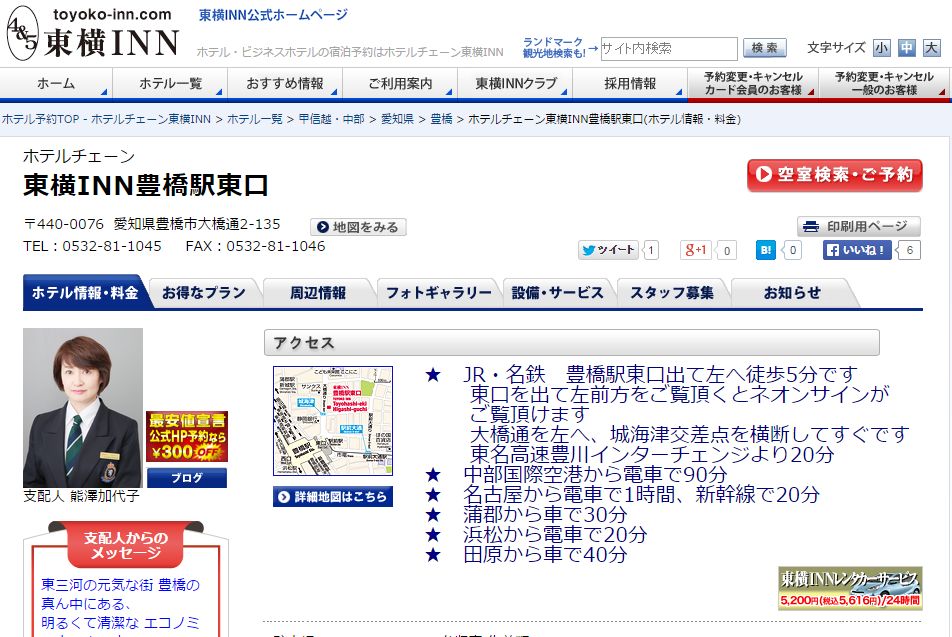Switch to the 設備・サービス tab
The width and height of the screenshot is (952, 637).
[557, 293]
